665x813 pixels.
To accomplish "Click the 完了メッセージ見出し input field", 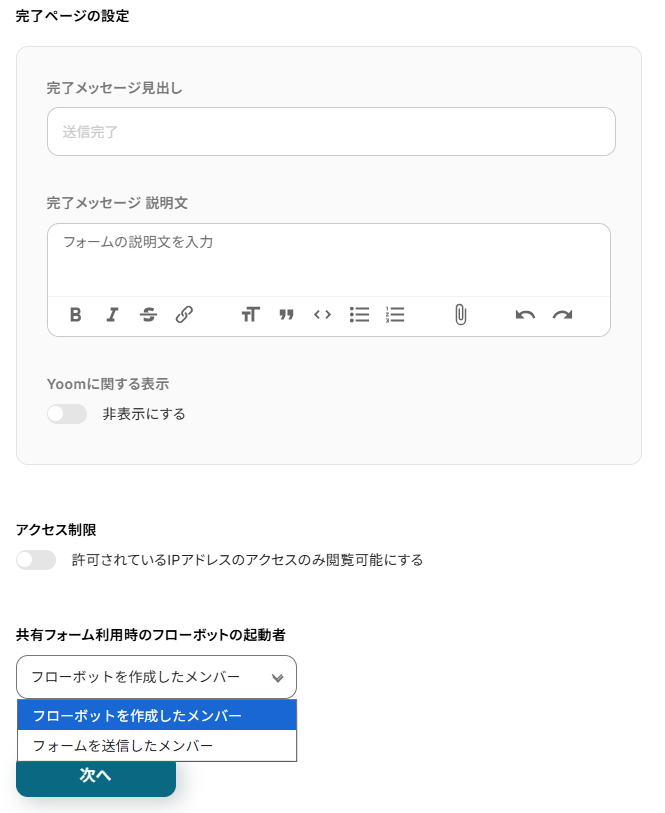I will point(330,131).
